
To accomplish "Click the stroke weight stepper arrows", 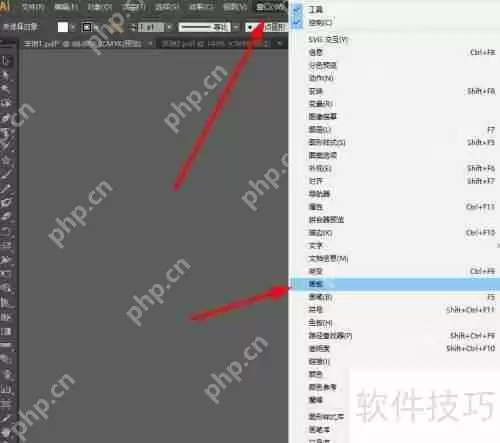I will point(134,27).
